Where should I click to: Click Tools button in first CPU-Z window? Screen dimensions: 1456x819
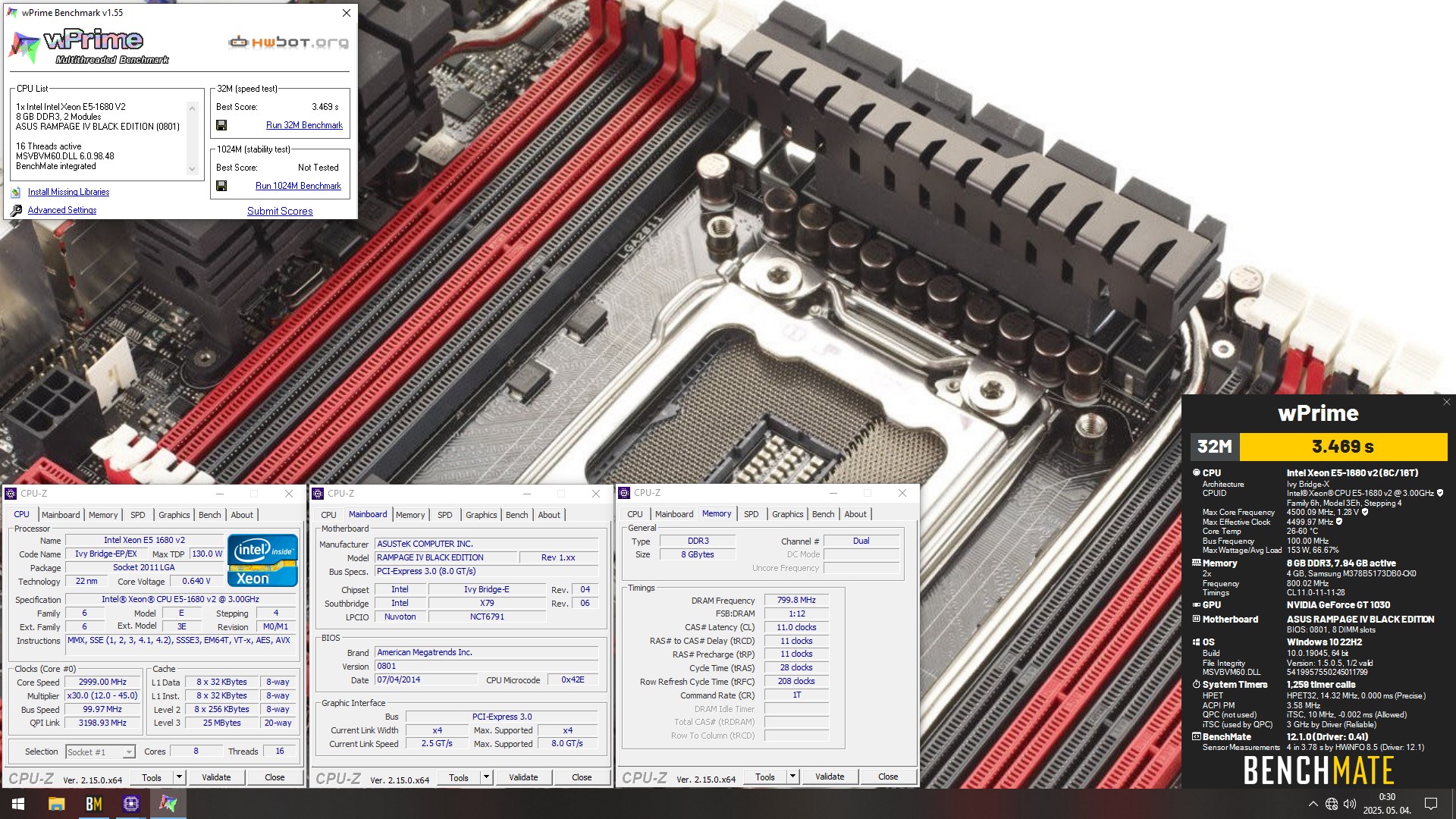[x=152, y=777]
